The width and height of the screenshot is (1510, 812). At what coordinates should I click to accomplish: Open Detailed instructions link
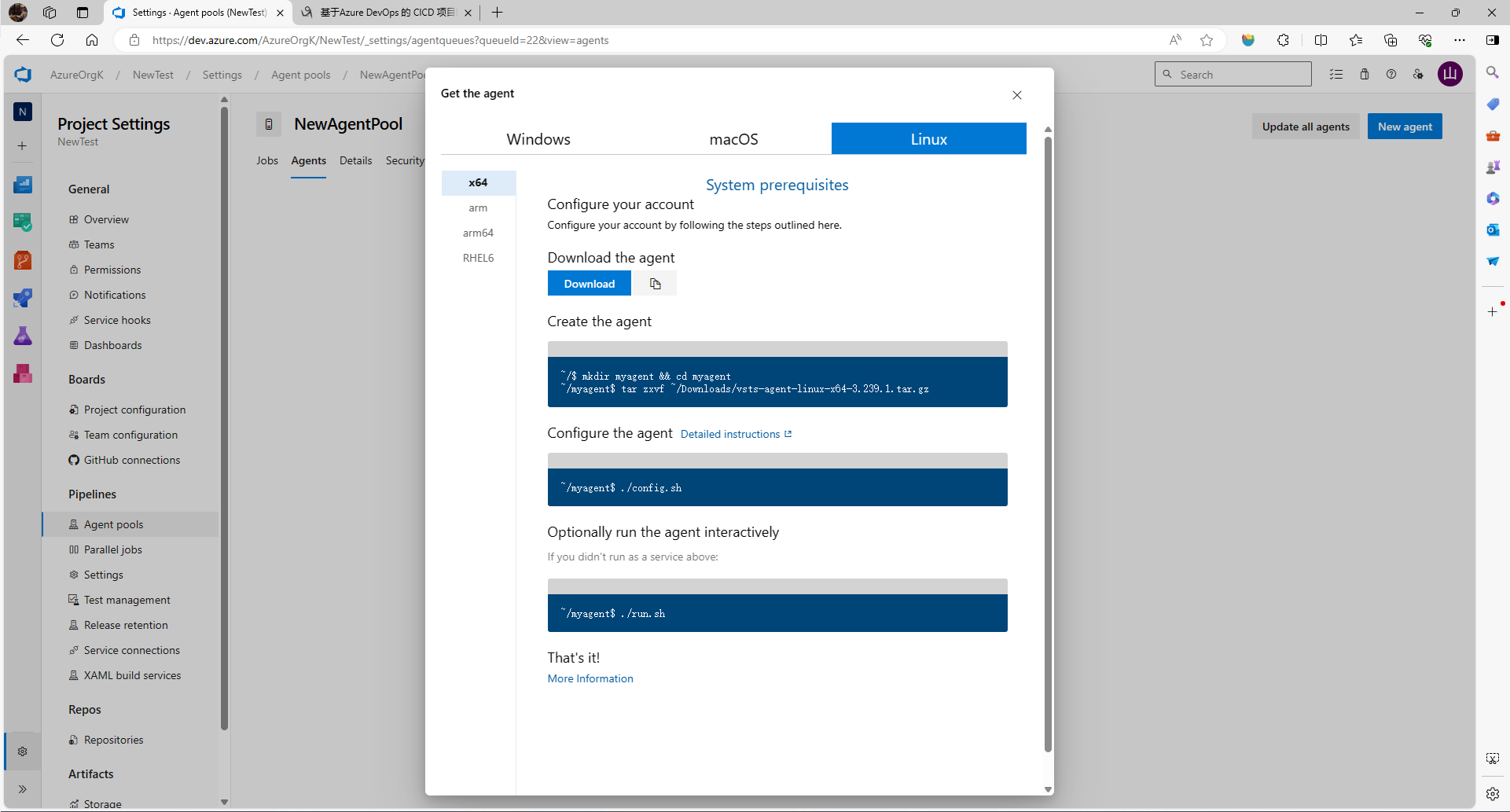tap(736, 434)
